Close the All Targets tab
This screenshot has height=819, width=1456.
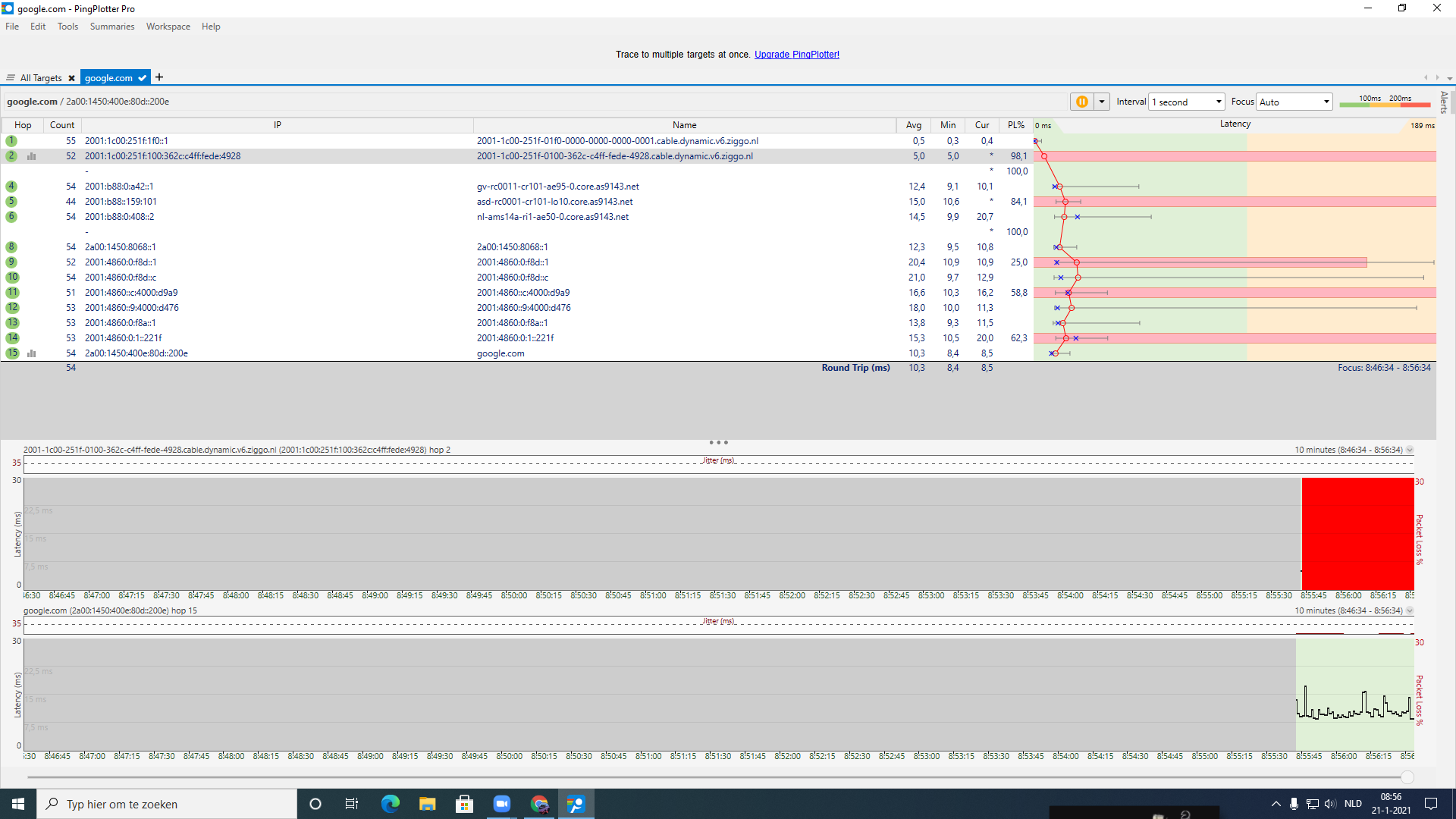pos(71,78)
